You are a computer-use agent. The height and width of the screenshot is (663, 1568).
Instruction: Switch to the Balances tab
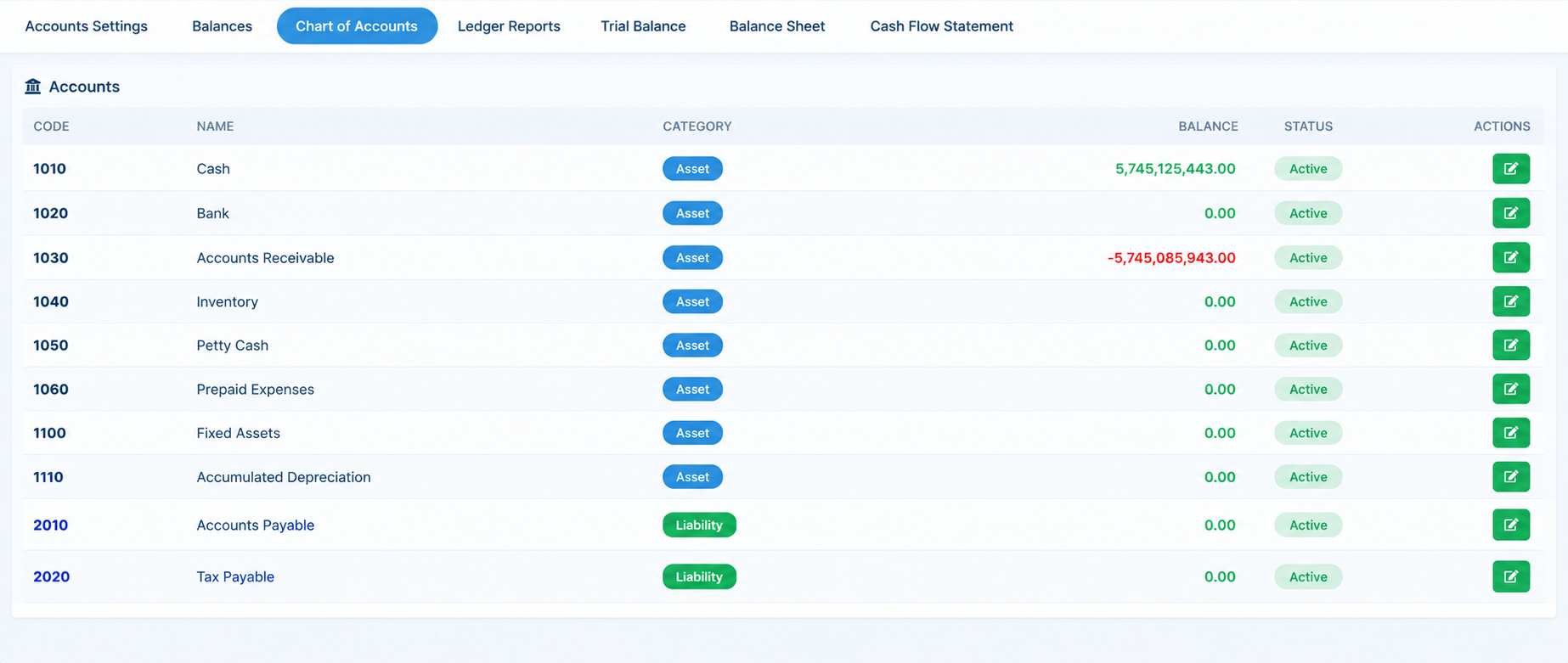tap(222, 26)
